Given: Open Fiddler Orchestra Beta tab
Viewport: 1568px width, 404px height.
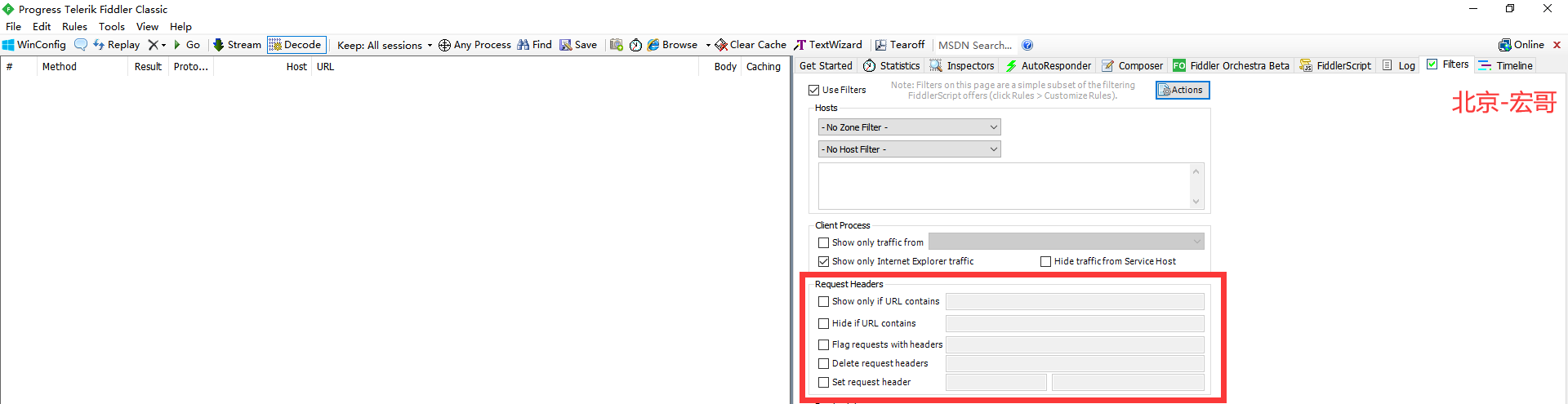Looking at the screenshot, I should point(1231,65).
